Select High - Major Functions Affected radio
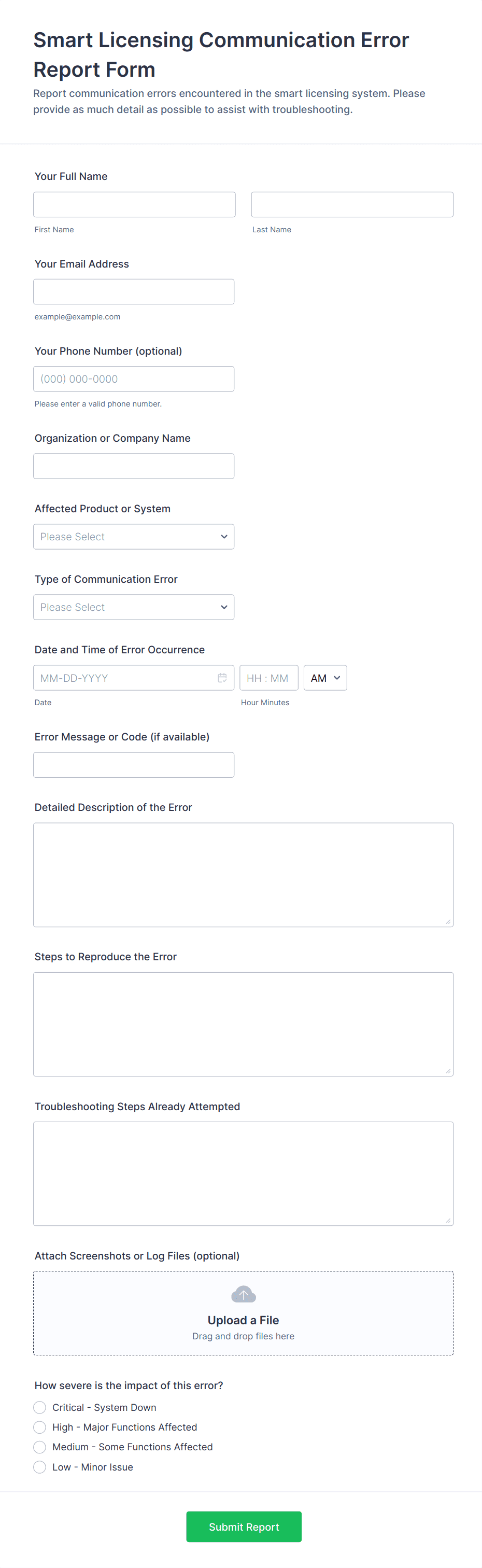Image resolution: width=482 pixels, height=1568 pixels. tap(39, 1427)
